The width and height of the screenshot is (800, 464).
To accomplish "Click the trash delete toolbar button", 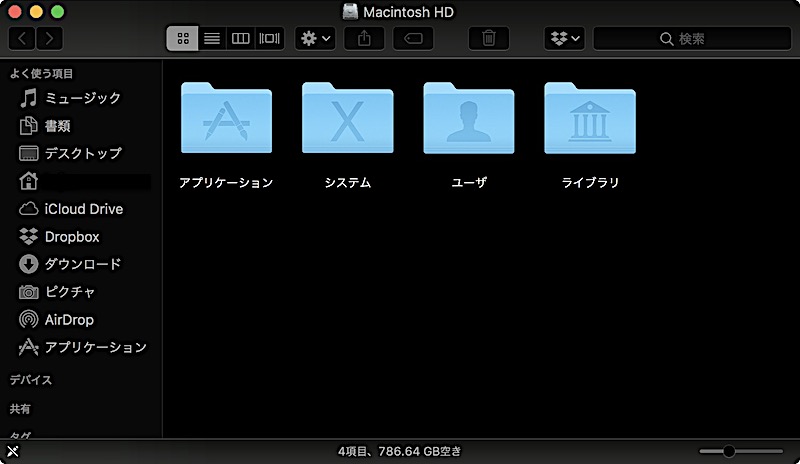I will [489, 38].
